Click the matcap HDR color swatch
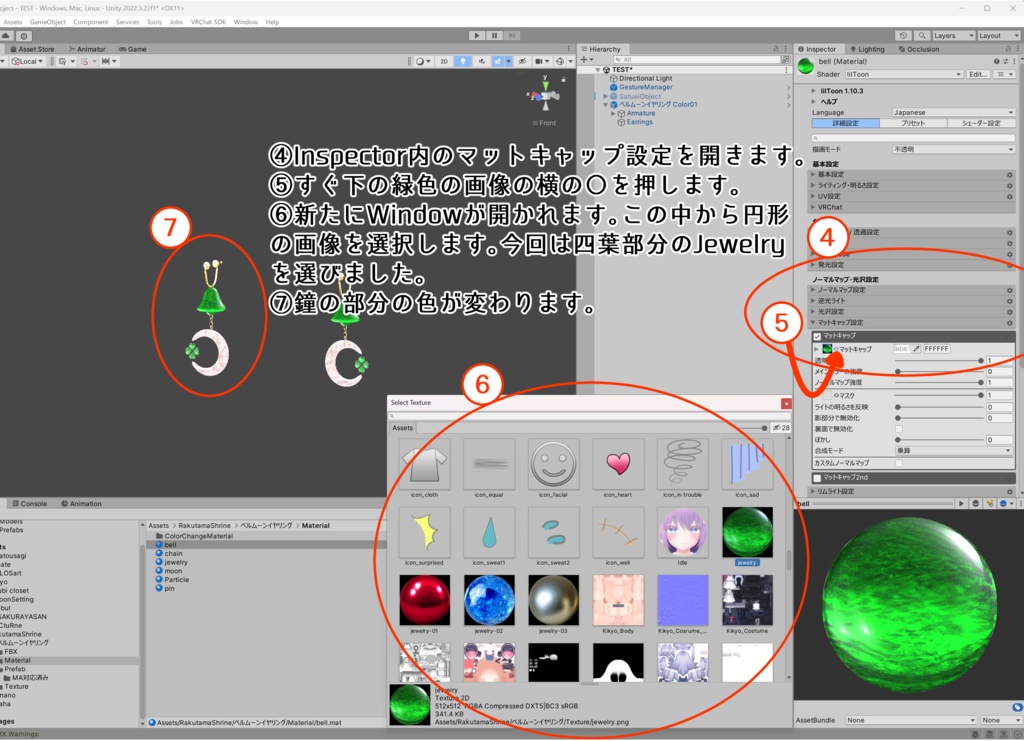1024x741 pixels. tap(902, 349)
